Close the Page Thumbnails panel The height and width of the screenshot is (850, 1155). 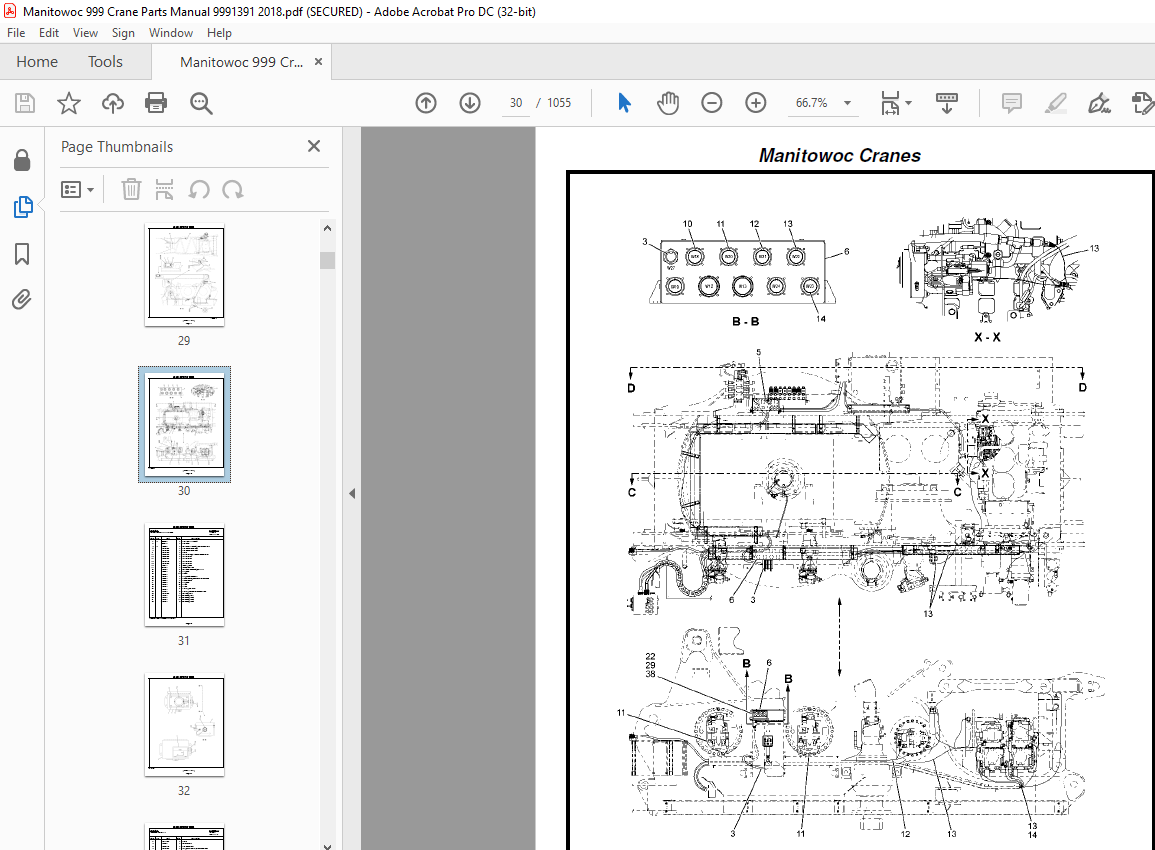314,146
